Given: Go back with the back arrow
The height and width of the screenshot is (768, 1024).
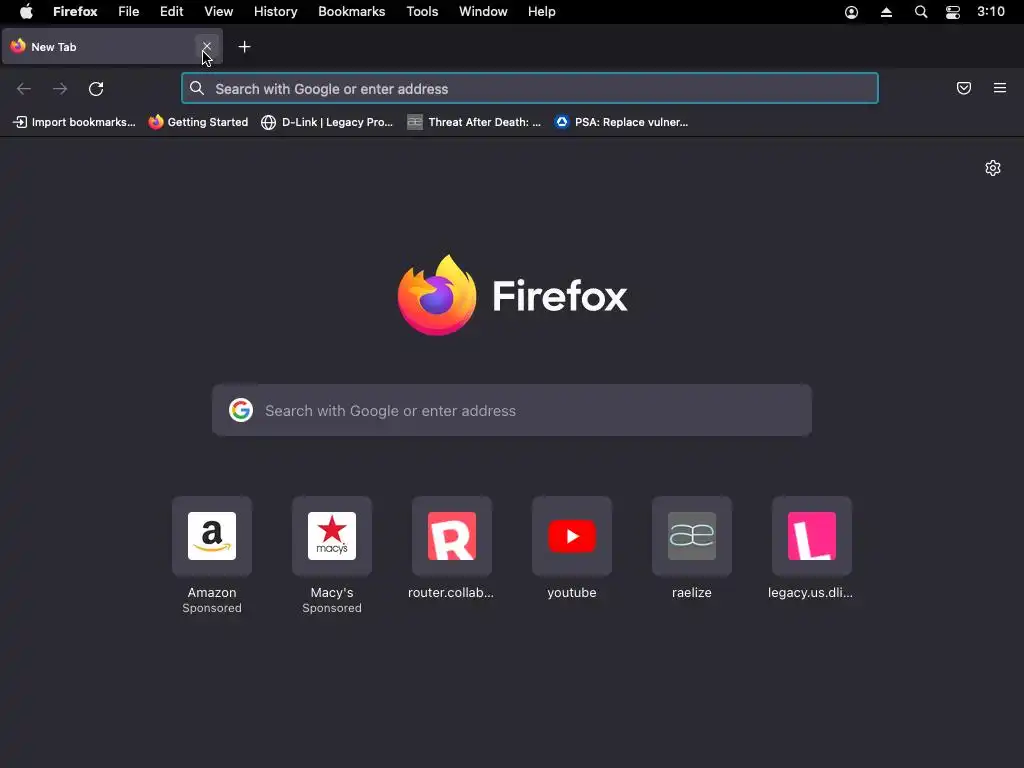Looking at the screenshot, I should (x=24, y=89).
